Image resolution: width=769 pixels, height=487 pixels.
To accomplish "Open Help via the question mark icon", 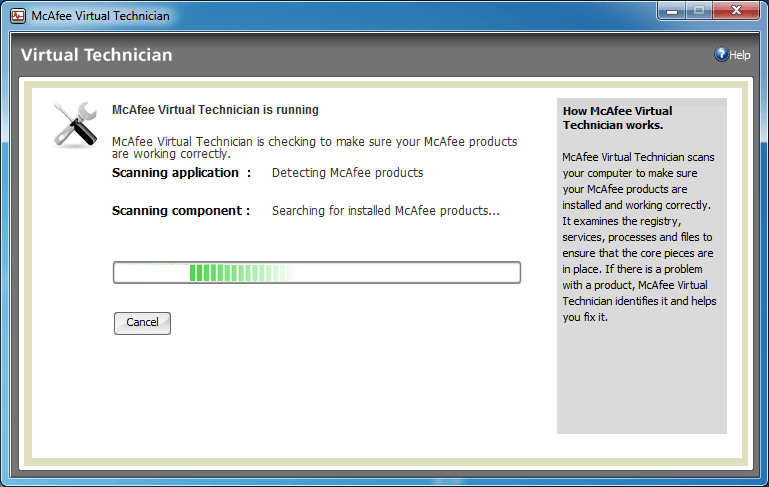I will (x=721, y=54).
